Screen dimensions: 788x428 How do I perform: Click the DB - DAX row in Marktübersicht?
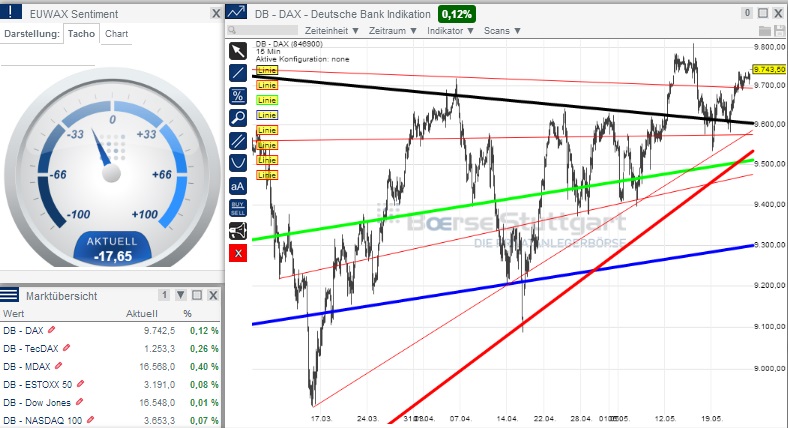pos(110,331)
